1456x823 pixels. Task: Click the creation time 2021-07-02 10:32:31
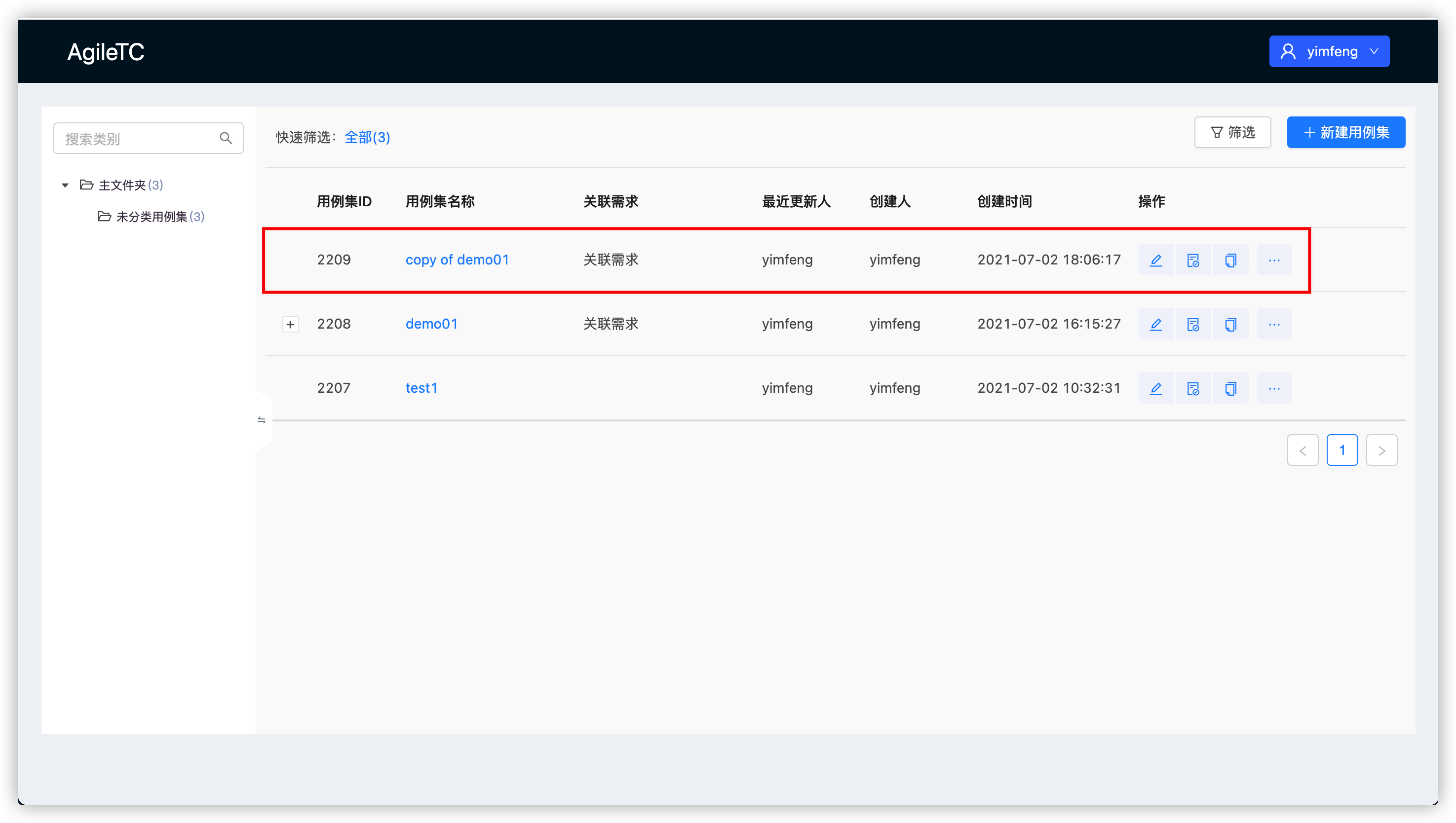pyautogui.click(x=1049, y=388)
